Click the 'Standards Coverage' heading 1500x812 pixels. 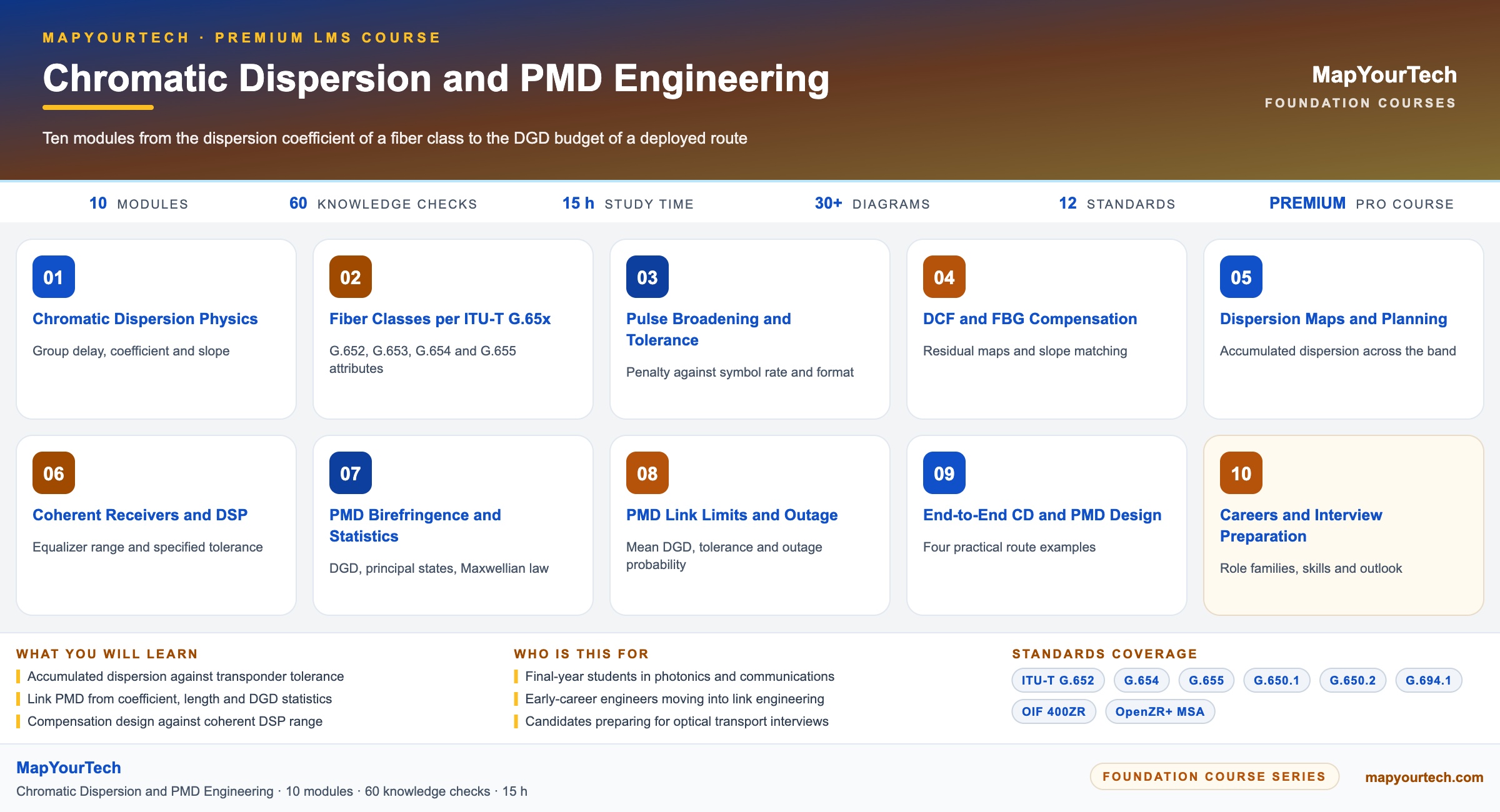(x=1104, y=654)
